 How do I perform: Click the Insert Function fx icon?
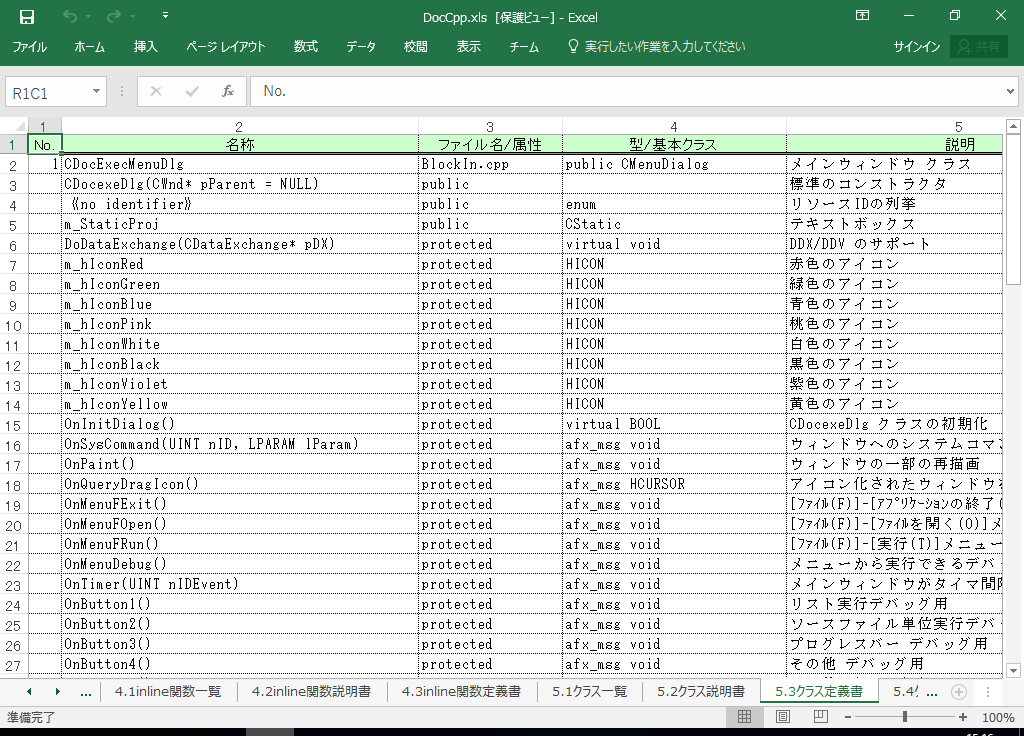tap(227, 91)
